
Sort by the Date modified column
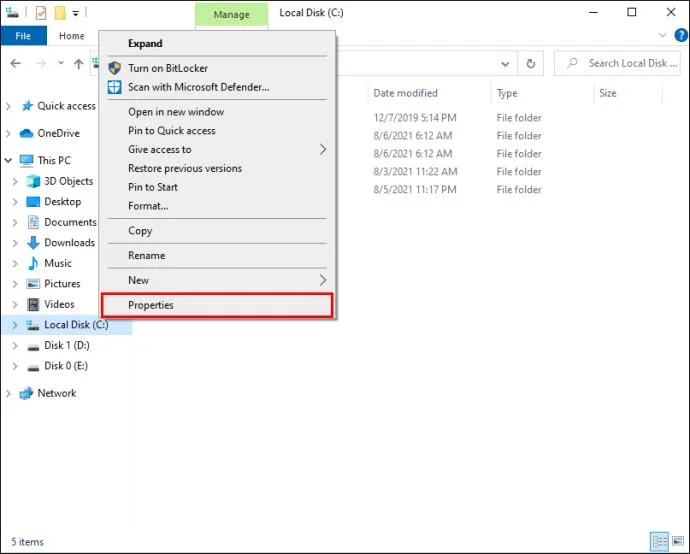[x=429, y=93]
